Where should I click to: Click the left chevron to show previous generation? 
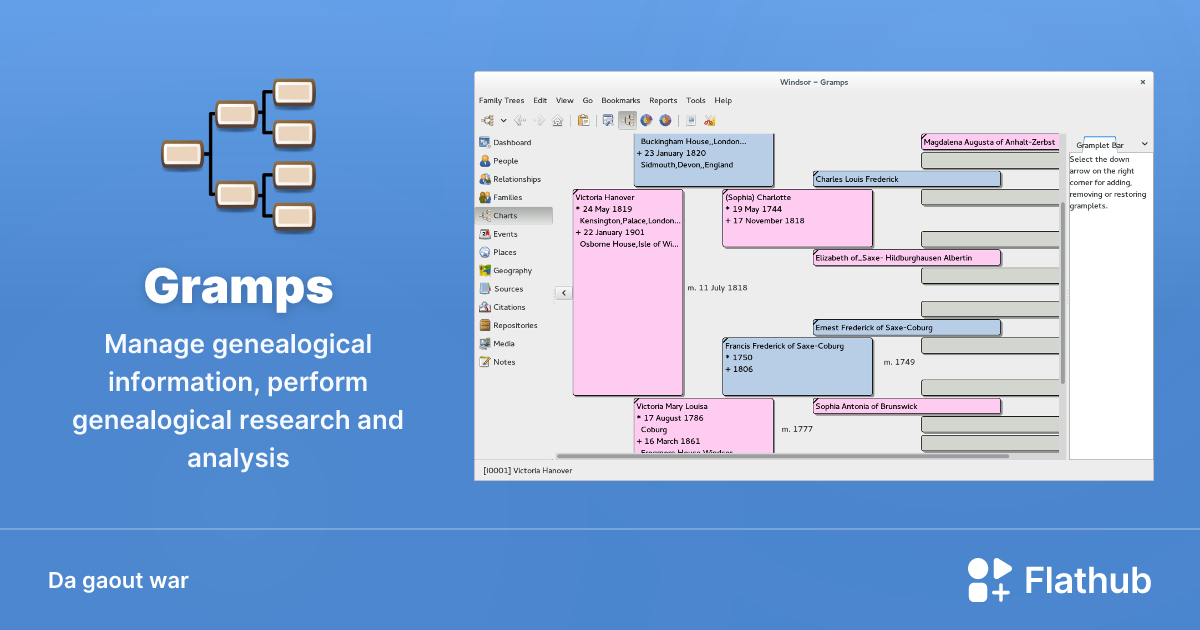coord(563,293)
